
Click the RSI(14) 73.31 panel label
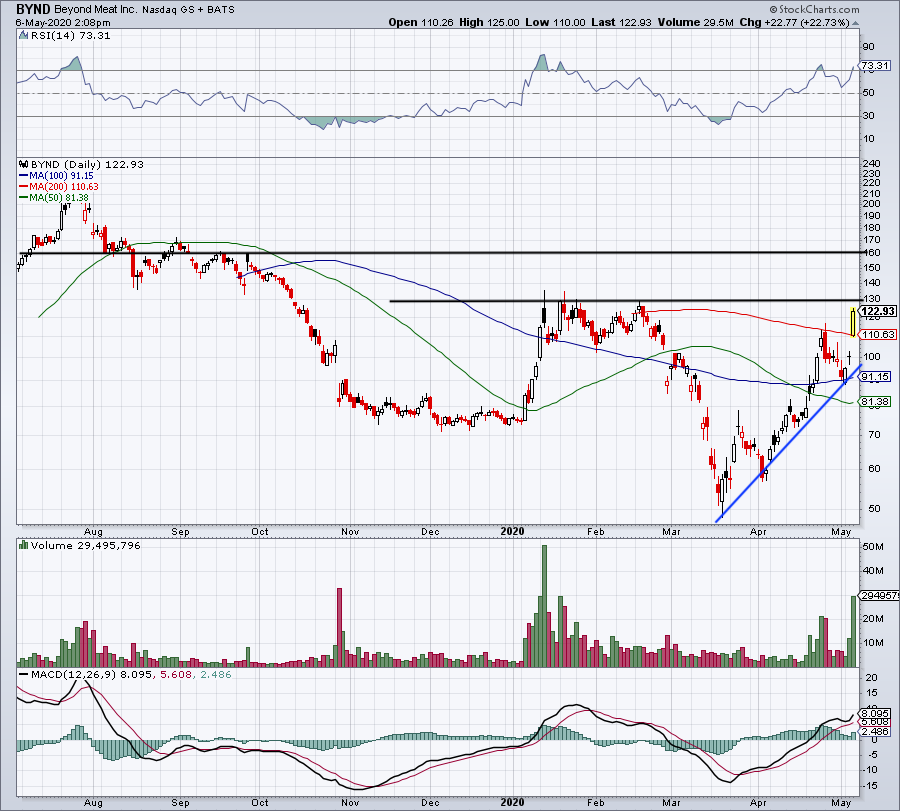click(x=70, y=36)
